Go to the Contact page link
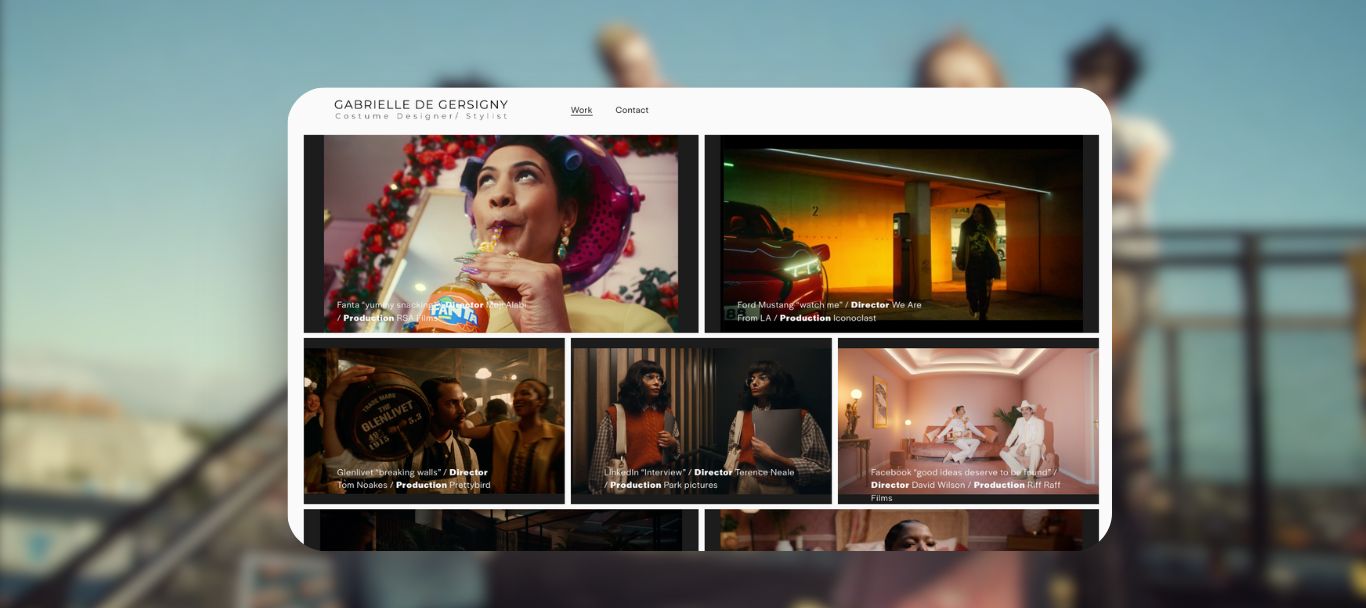 (631, 110)
